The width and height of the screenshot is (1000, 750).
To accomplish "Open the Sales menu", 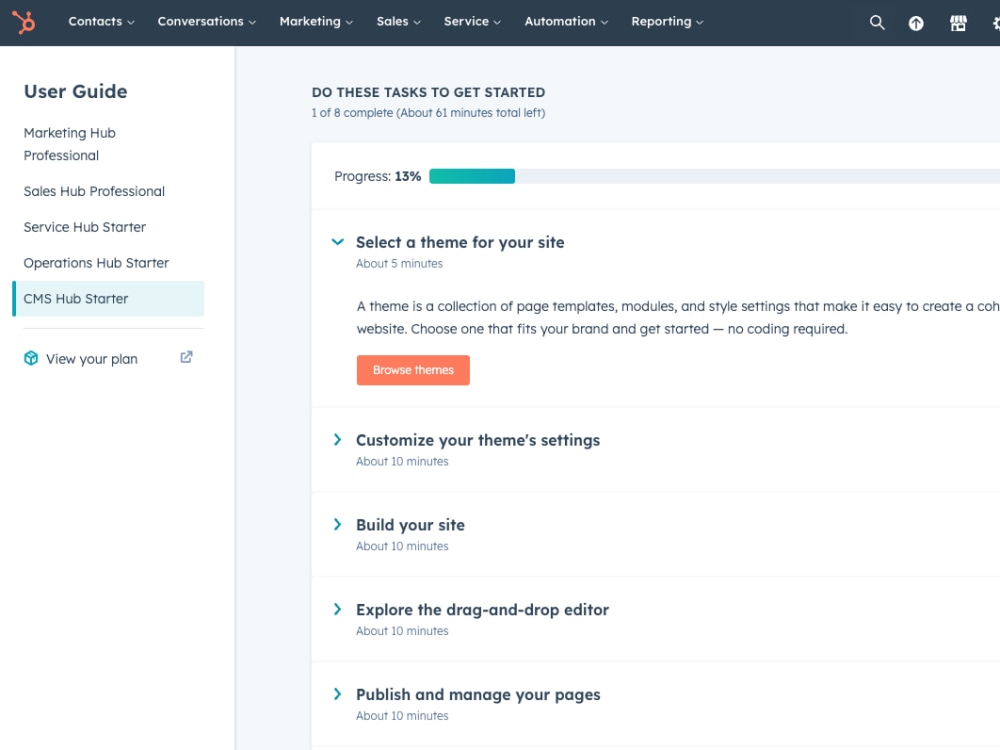I will point(399,22).
